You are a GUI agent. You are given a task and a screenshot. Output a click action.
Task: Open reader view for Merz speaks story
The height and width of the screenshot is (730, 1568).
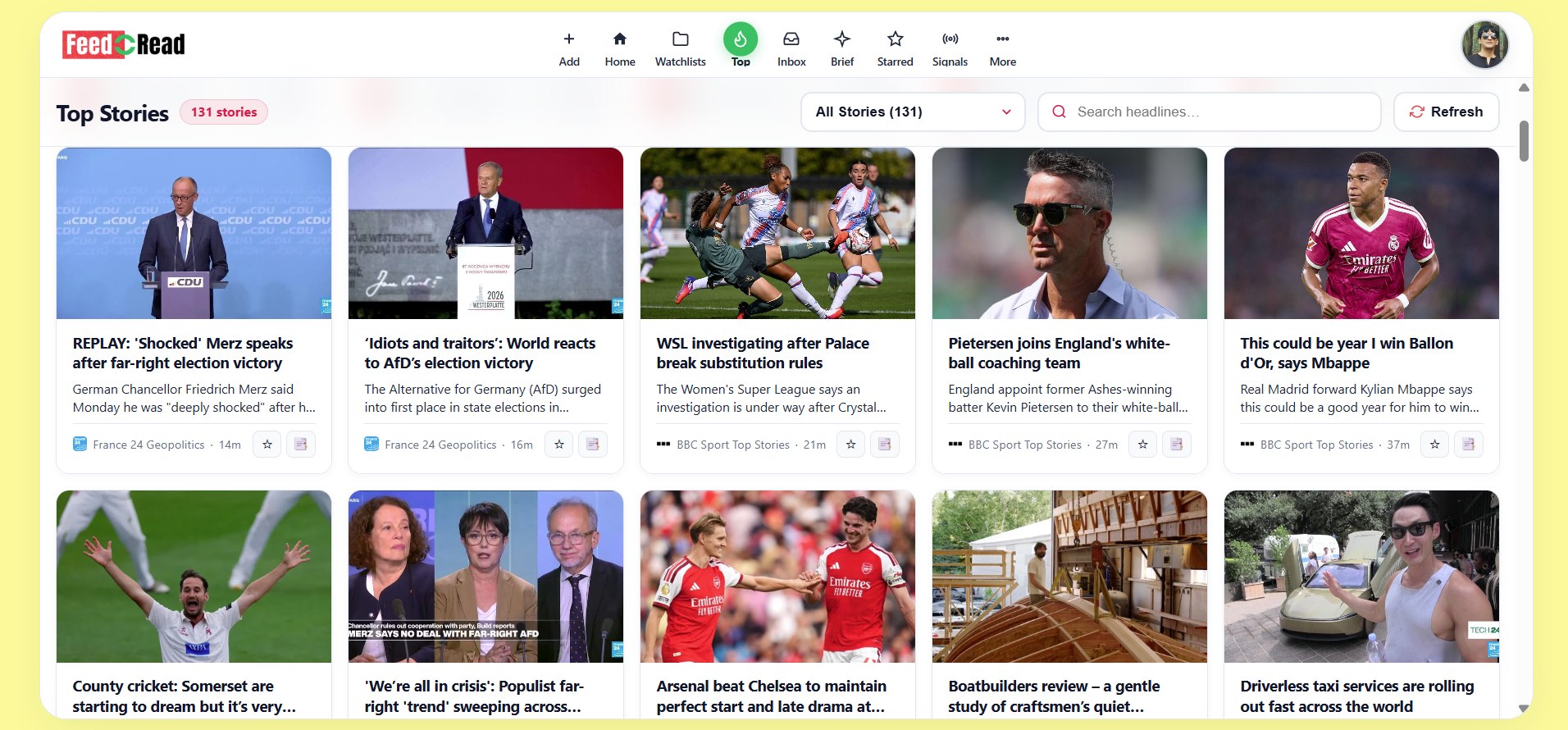point(301,445)
